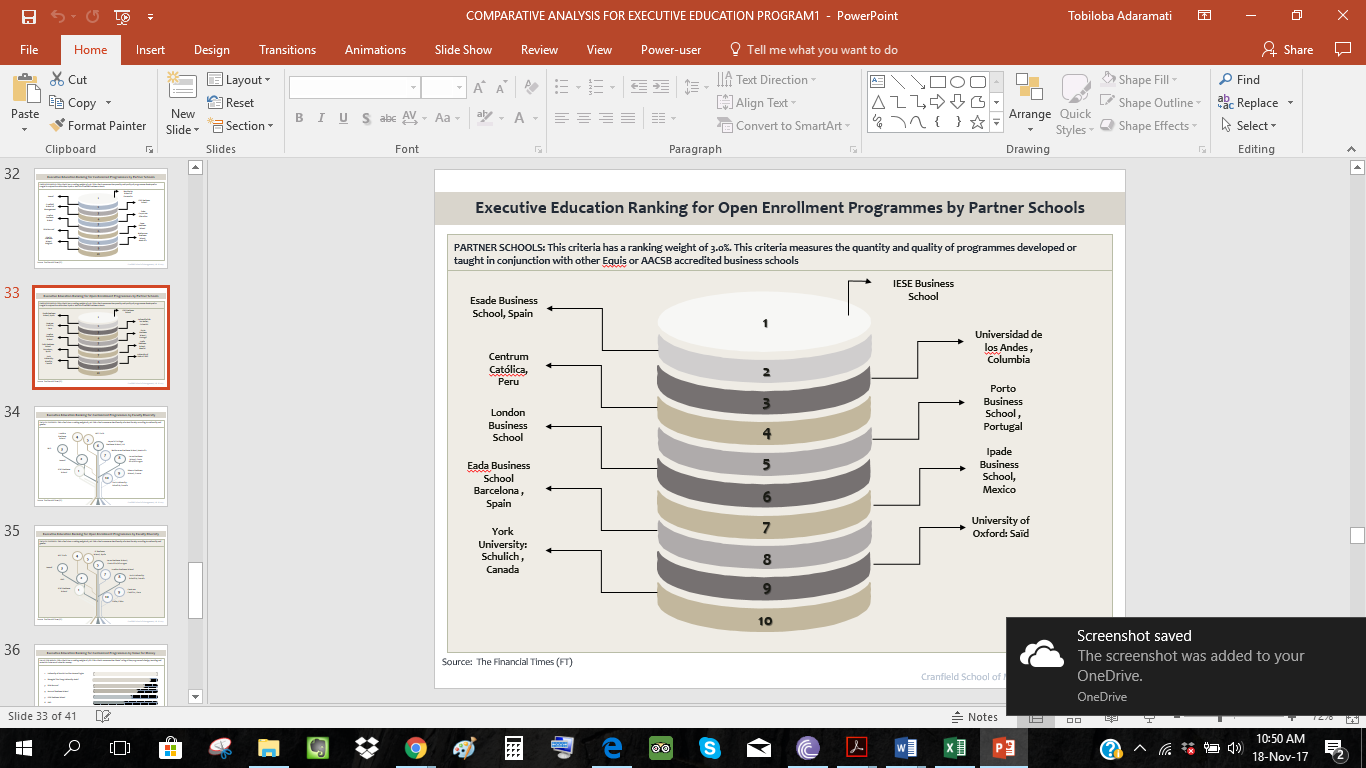Viewport: 1366px width, 768px height.
Task: Toggle Underline formatting
Action: click(343, 118)
